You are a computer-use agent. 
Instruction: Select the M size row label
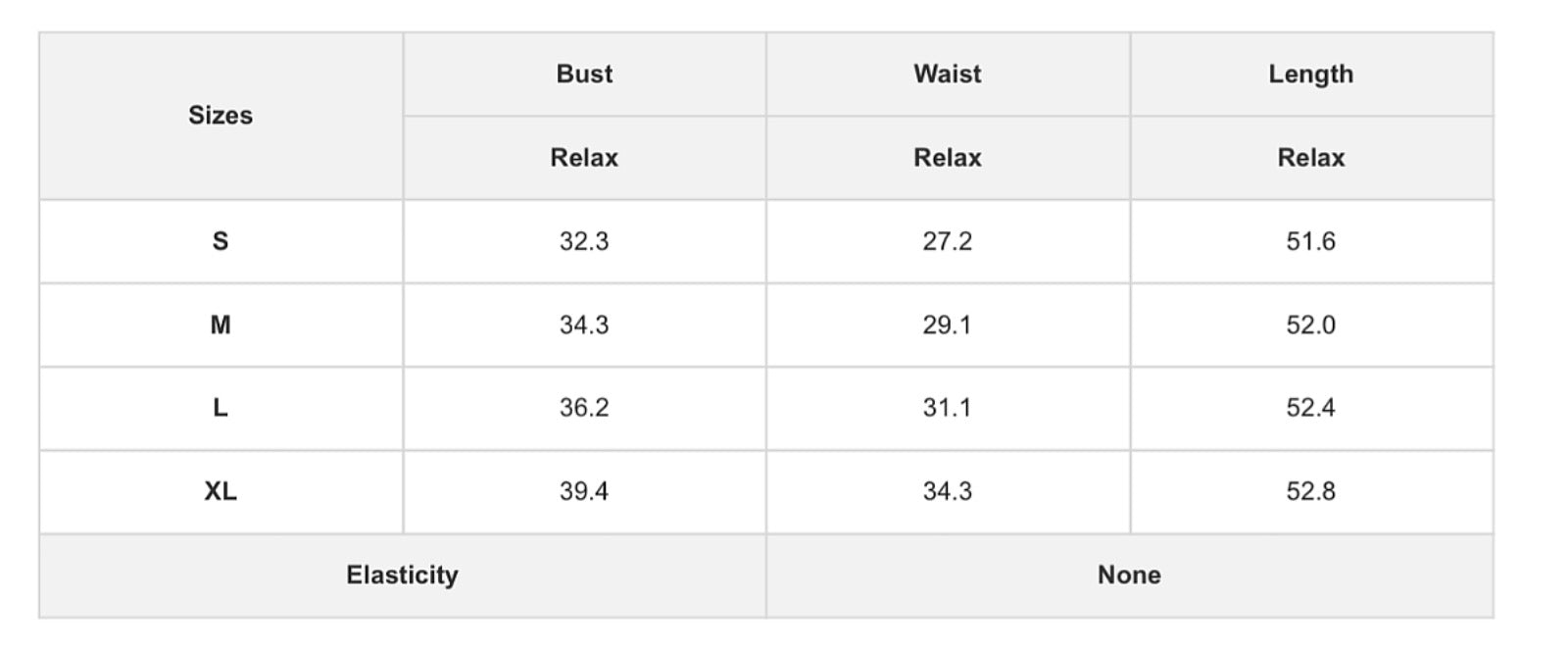tap(220, 325)
